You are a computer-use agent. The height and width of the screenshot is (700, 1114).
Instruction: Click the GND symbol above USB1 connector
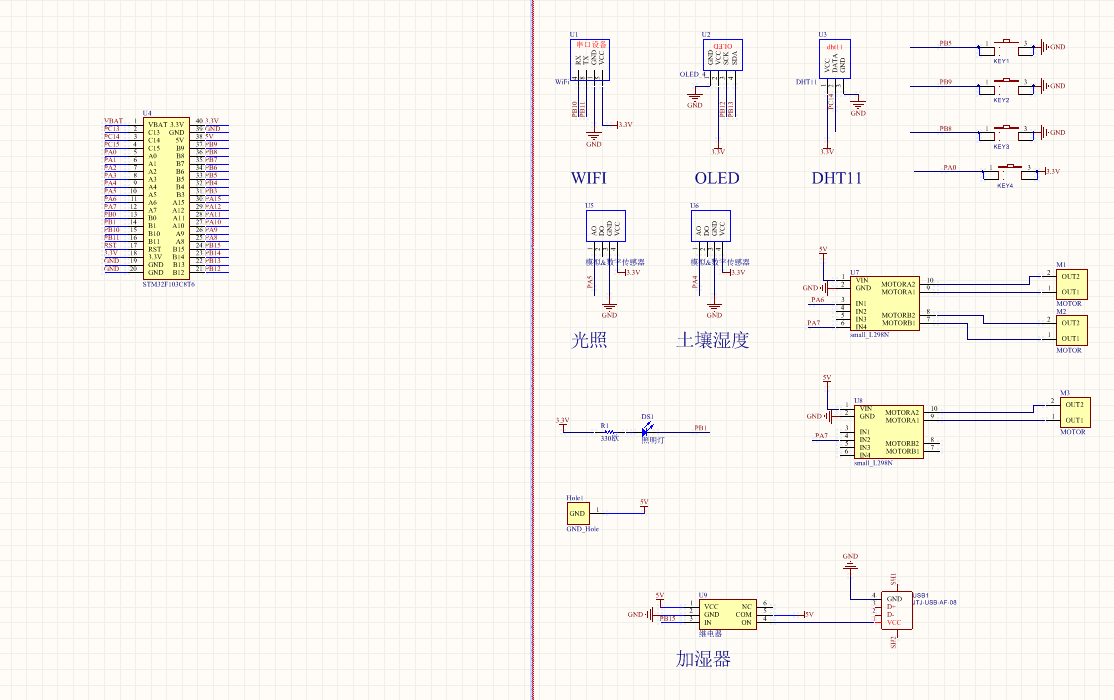[850, 563]
